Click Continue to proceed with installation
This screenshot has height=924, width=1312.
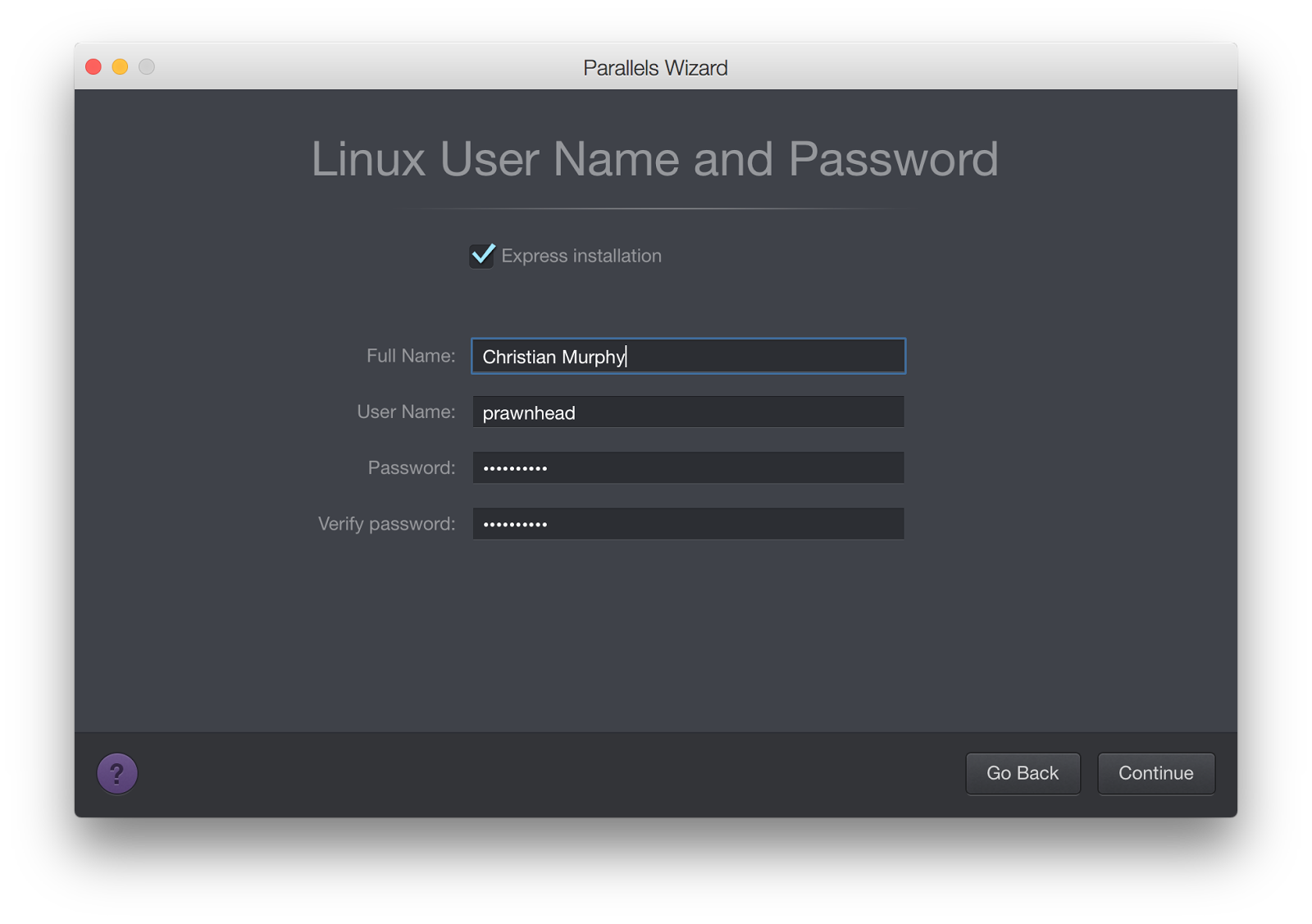1155,773
